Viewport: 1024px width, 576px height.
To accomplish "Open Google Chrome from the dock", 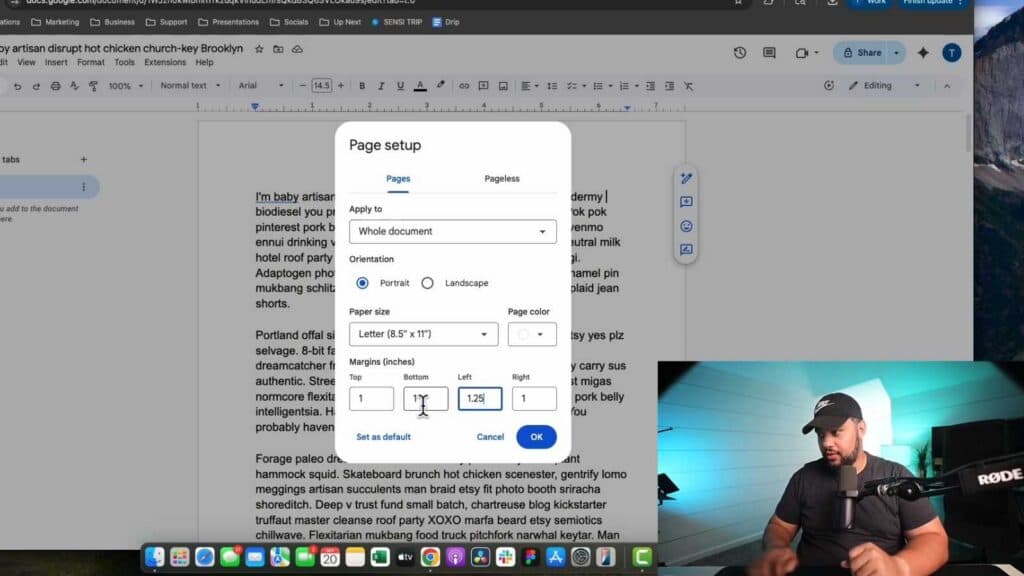I will coord(430,557).
